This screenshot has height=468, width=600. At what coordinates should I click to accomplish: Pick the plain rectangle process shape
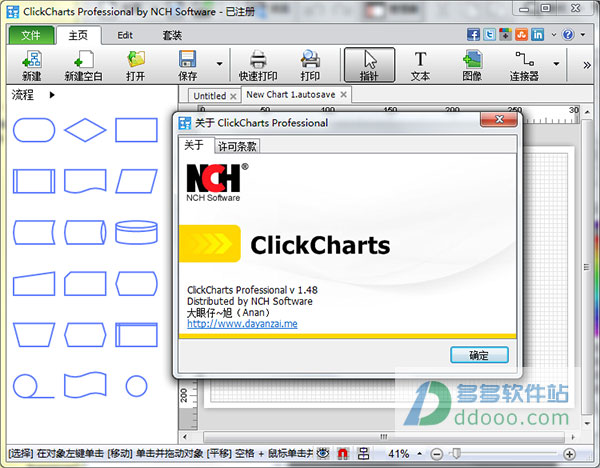coord(136,130)
